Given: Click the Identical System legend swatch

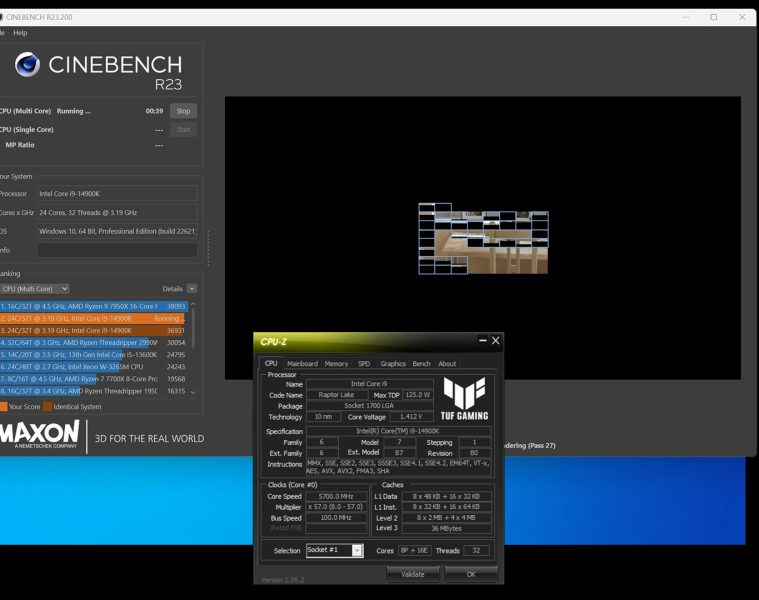Looking at the screenshot, I should click(x=47, y=407).
